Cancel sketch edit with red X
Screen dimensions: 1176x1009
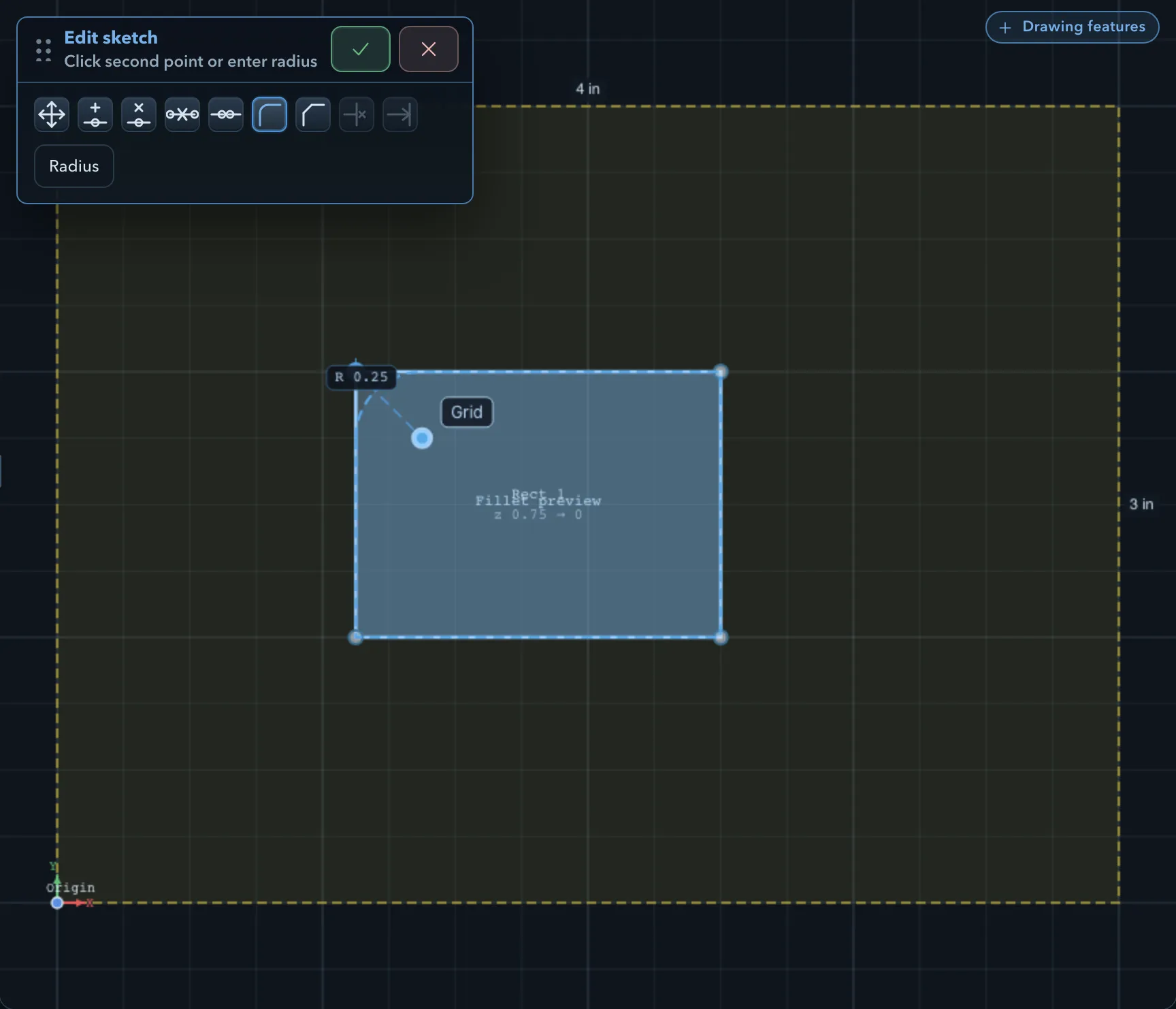(x=429, y=49)
